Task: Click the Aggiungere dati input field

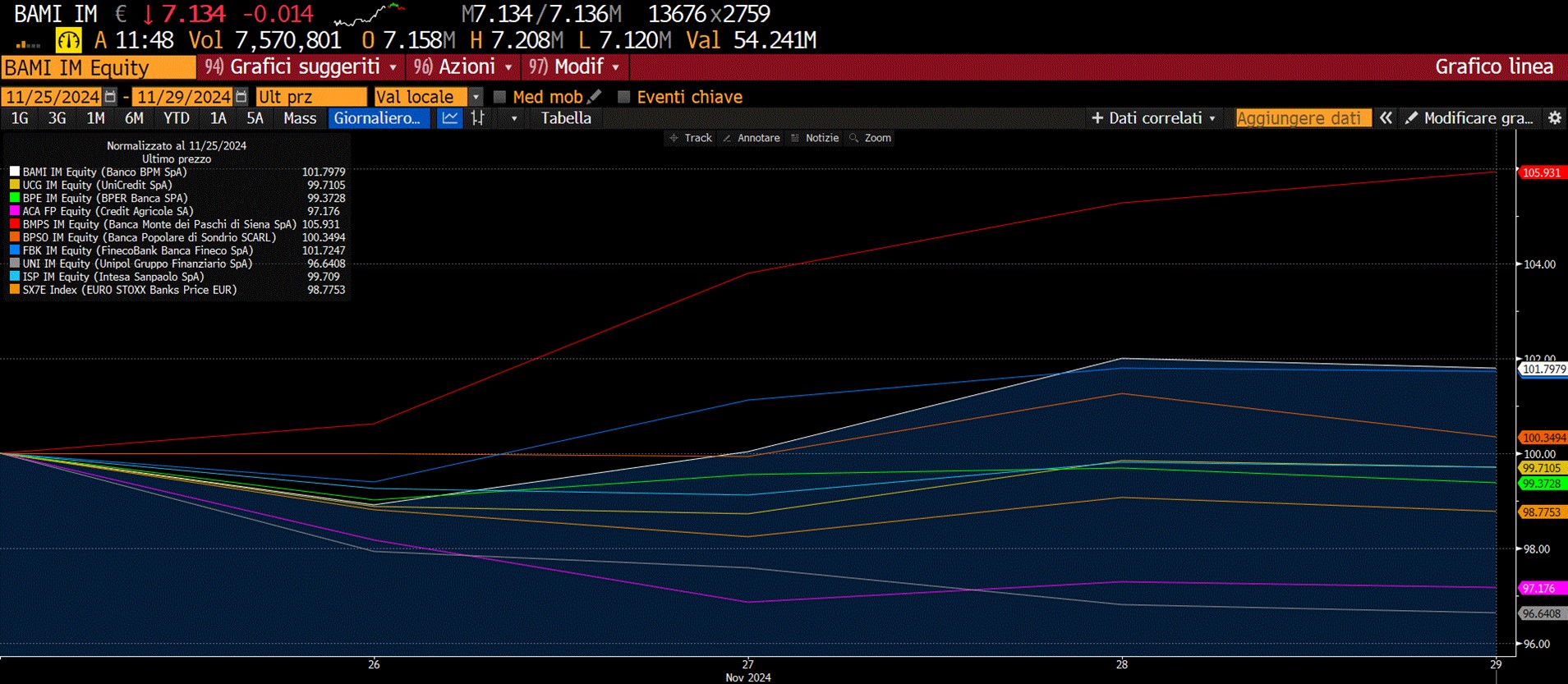Action: point(1304,118)
